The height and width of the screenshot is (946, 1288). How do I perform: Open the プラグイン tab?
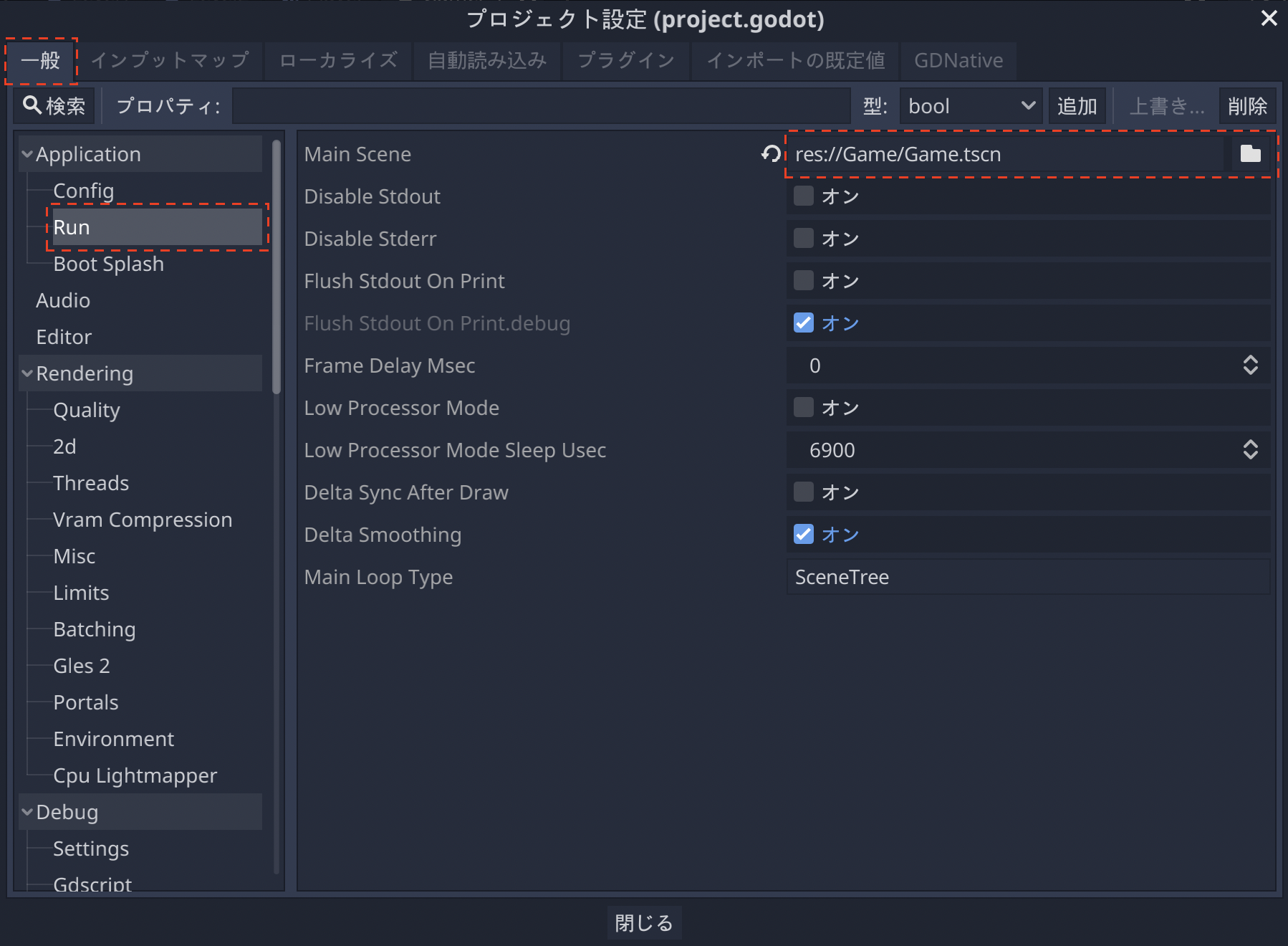pyautogui.click(x=626, y=61)
